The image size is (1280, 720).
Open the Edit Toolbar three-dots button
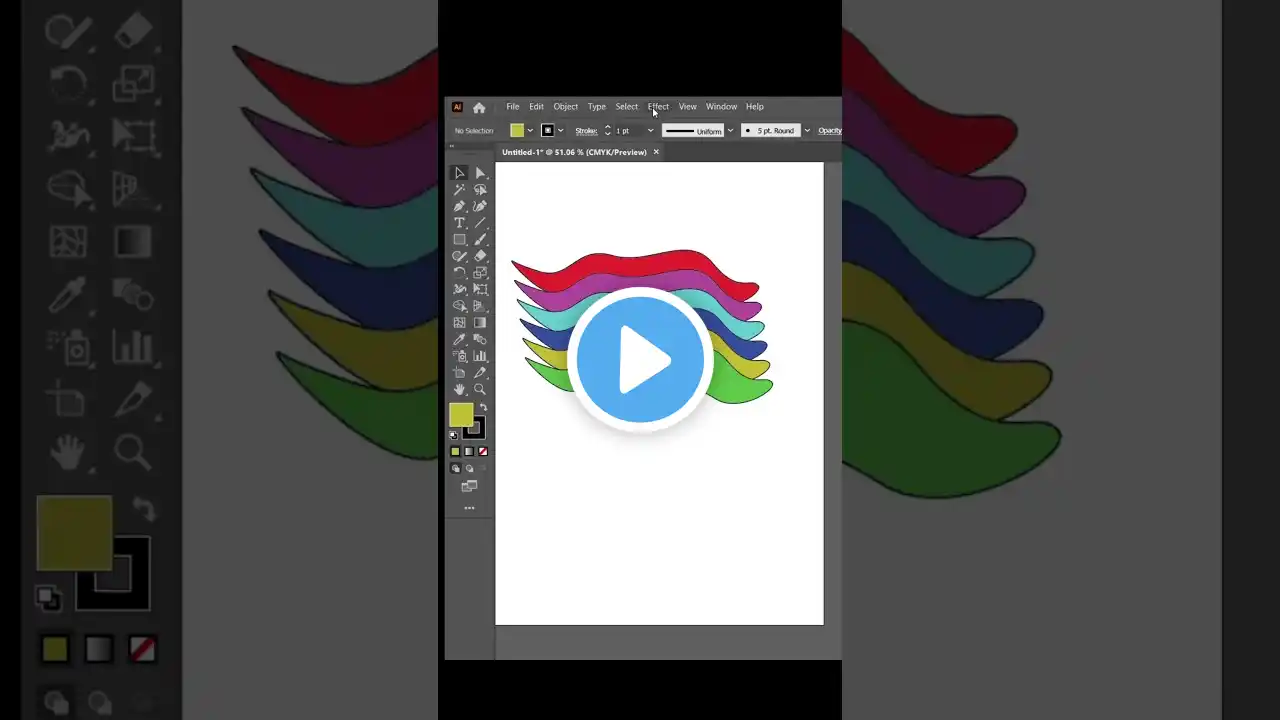[x=469, y=508]
